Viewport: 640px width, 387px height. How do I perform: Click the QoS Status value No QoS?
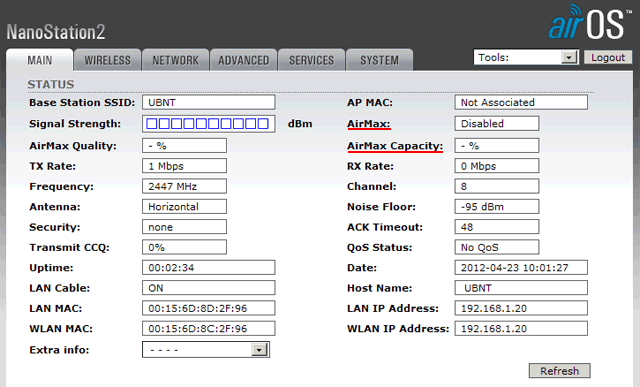click(x=497, y=247)
